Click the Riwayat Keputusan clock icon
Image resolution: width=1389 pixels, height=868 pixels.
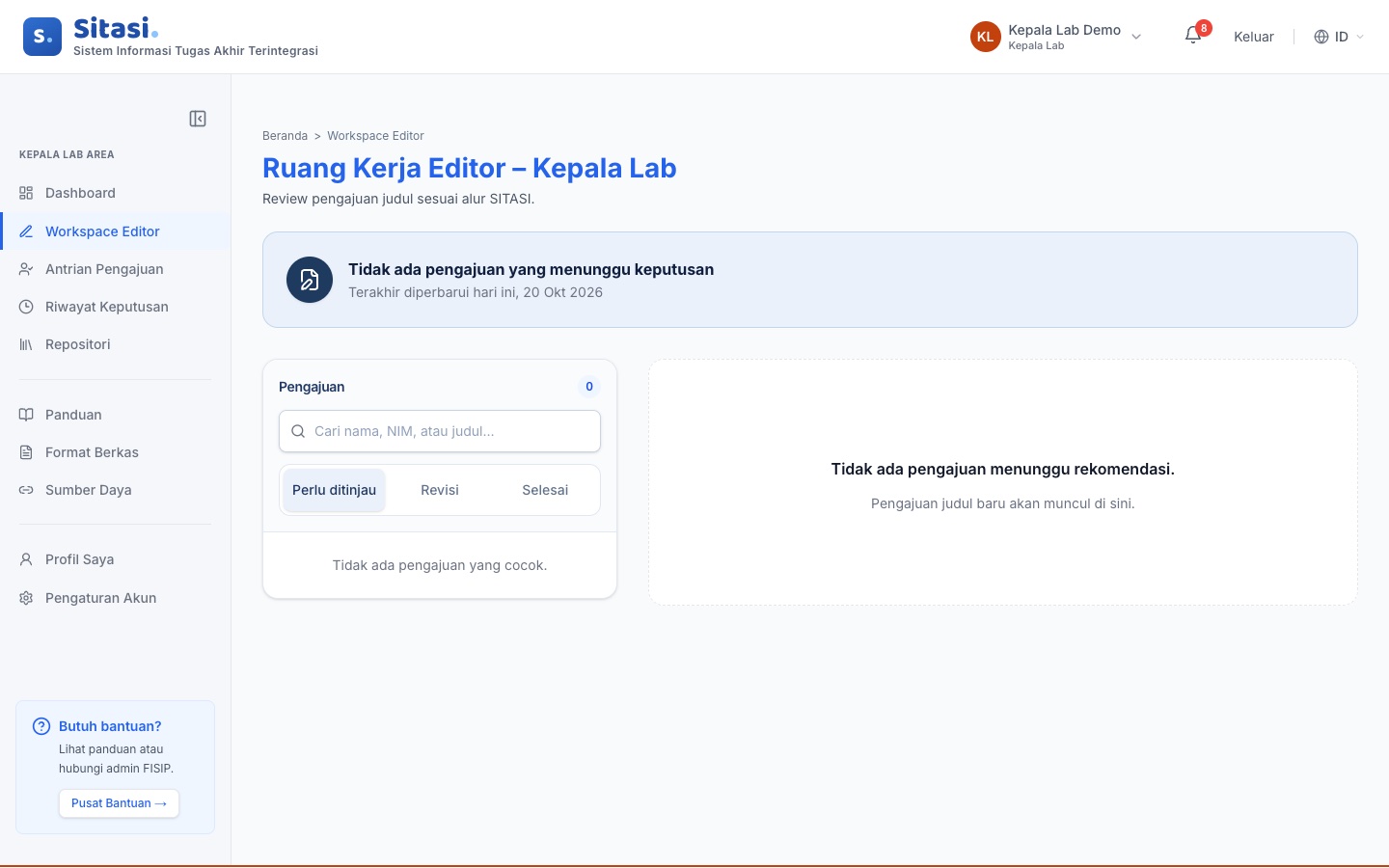26,307
